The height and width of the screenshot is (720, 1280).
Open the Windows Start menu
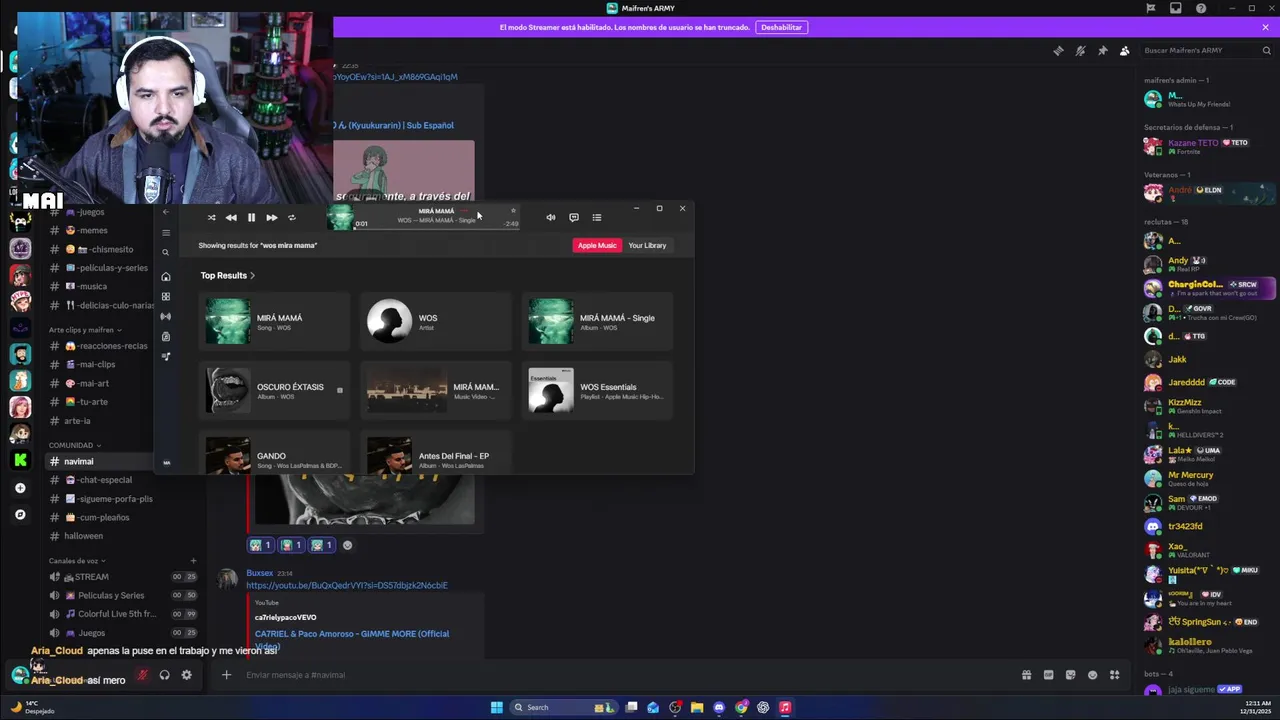[x=497, y=707]
